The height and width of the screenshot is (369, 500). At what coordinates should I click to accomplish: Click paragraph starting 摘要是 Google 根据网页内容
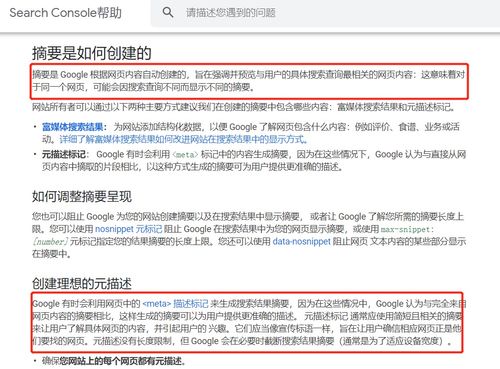(249, 81)
